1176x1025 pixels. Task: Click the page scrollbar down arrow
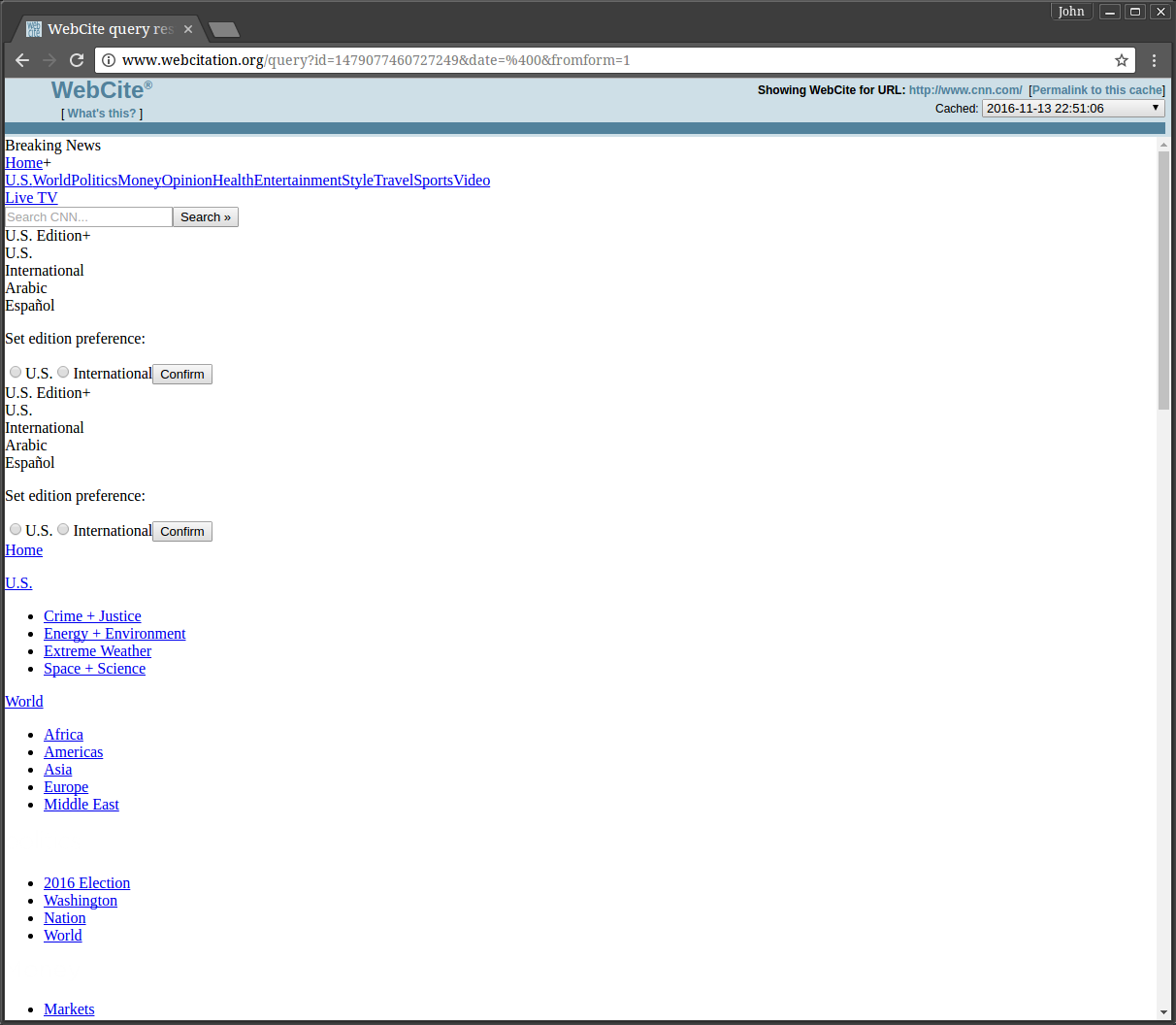coord(1163,1012)
